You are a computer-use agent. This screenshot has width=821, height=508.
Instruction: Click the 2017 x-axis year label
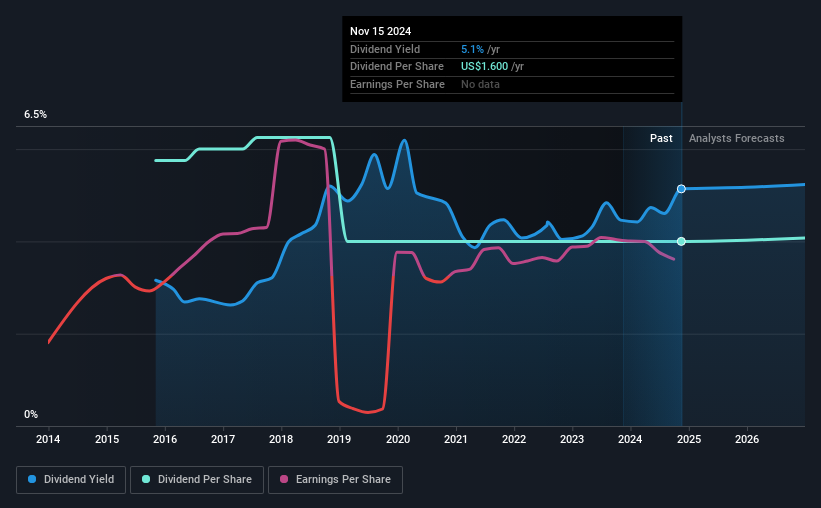pos(223,439)
